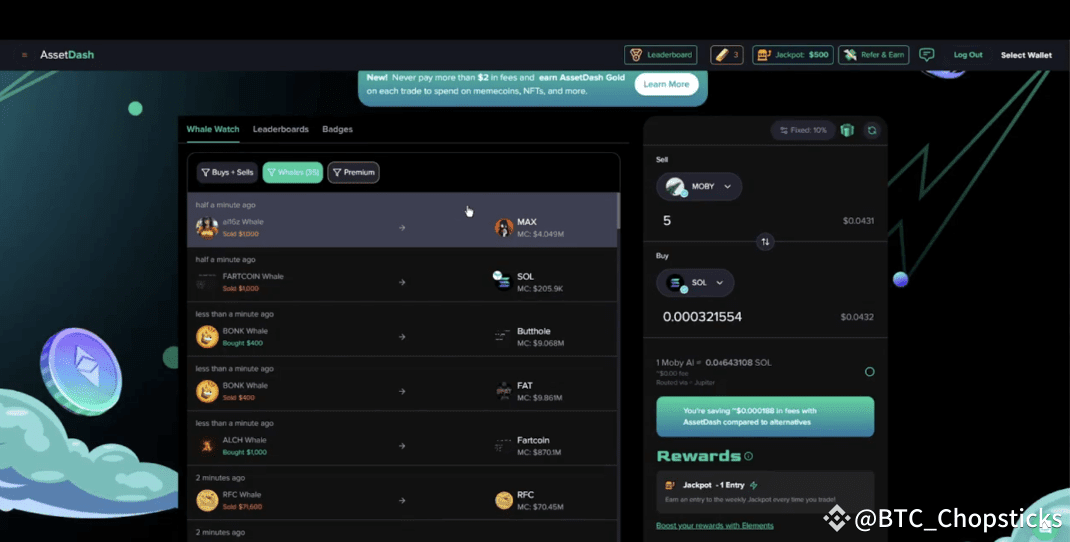Open the chat messages icon
This screenshot has width=1070, height=542.
coord(927,55)
